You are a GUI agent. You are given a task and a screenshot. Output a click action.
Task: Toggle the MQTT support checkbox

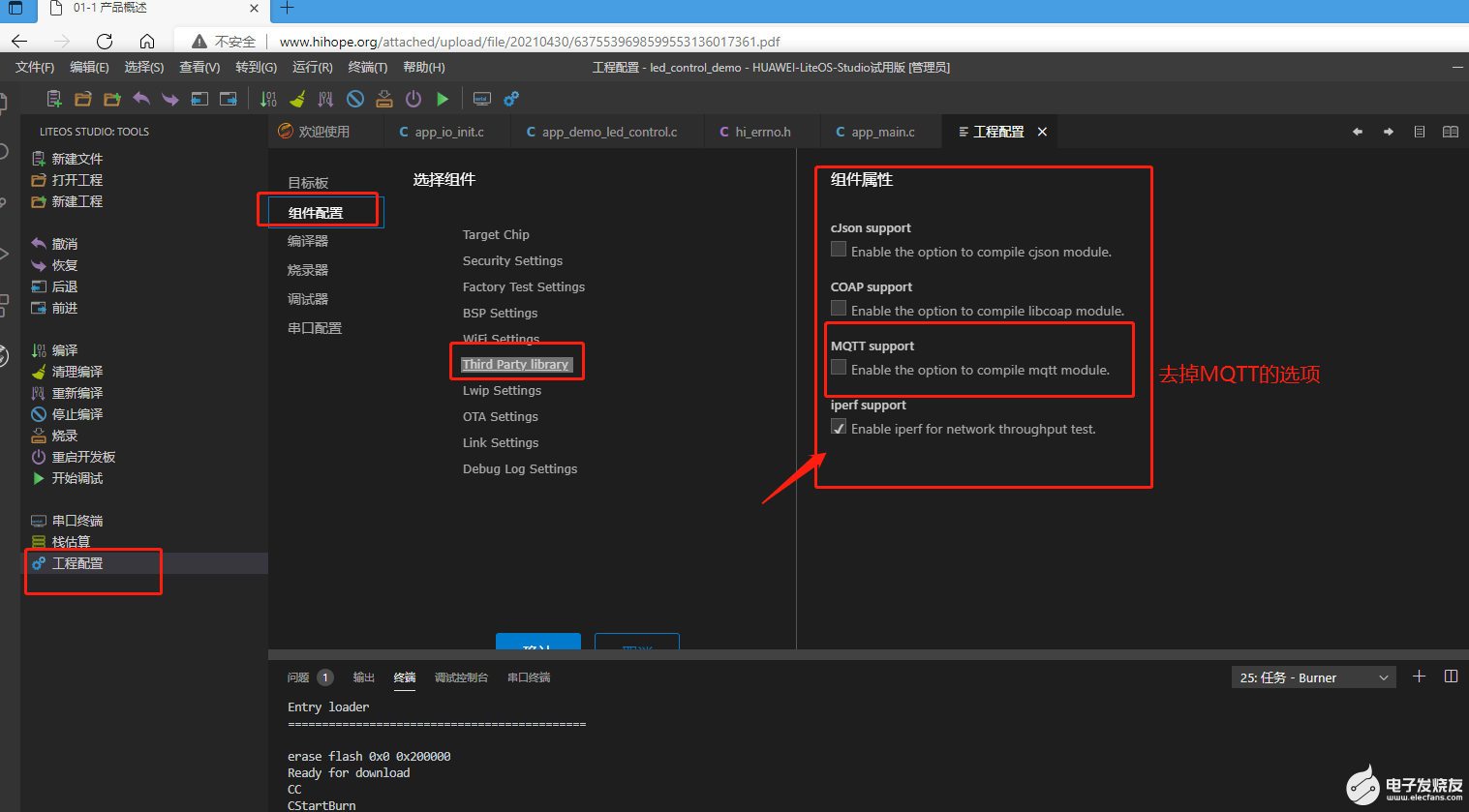[839, 368]
